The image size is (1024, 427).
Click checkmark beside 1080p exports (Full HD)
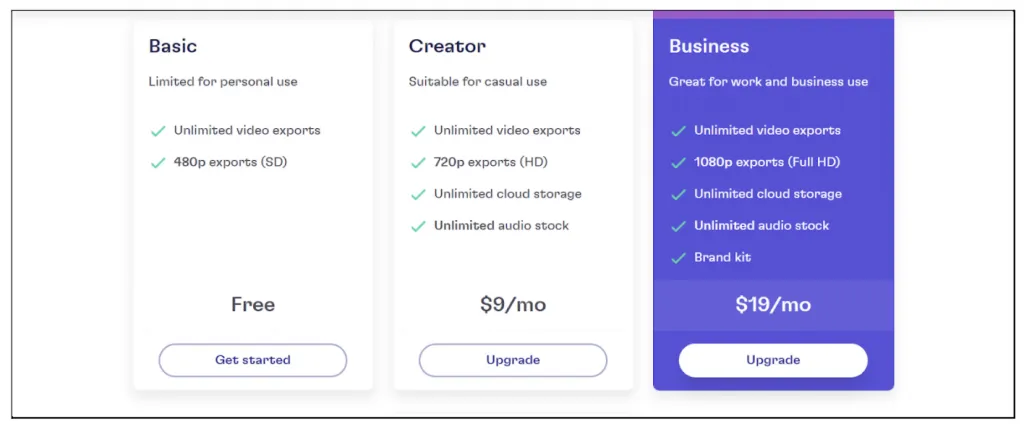678,163
